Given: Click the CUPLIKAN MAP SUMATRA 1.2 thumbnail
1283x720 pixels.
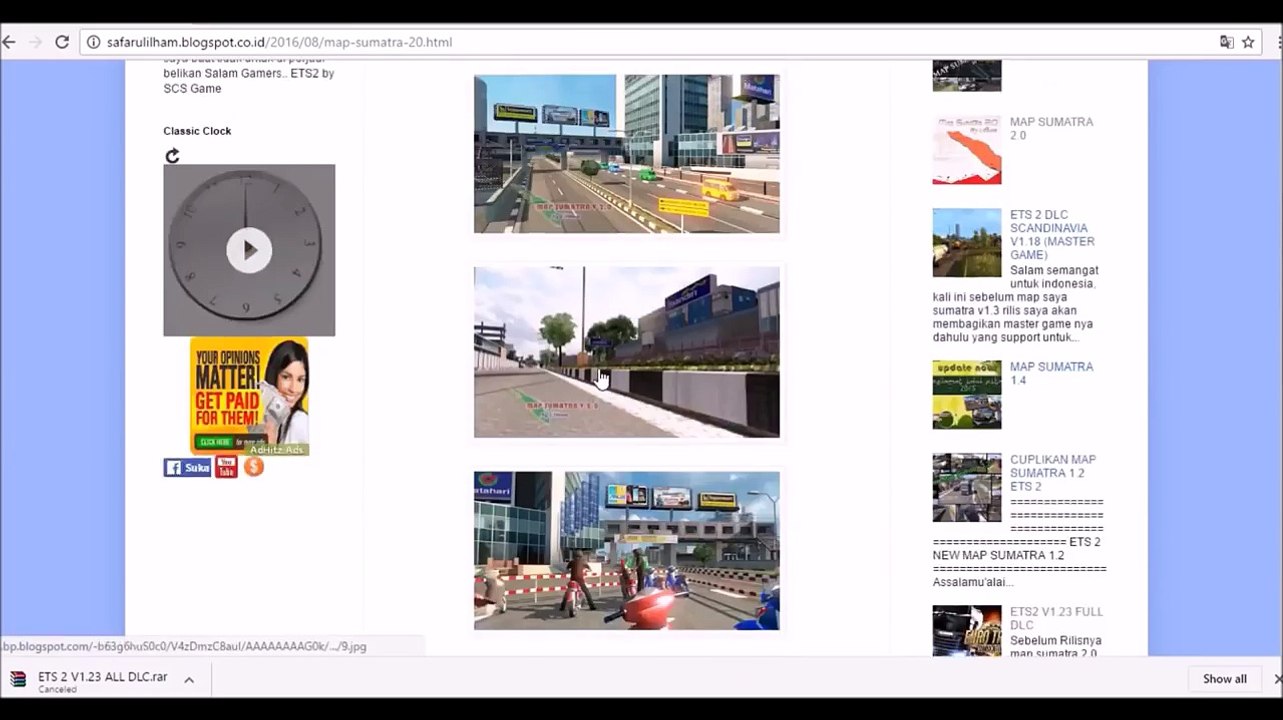Looking at the screenshot, I should [x=967, y=487].
